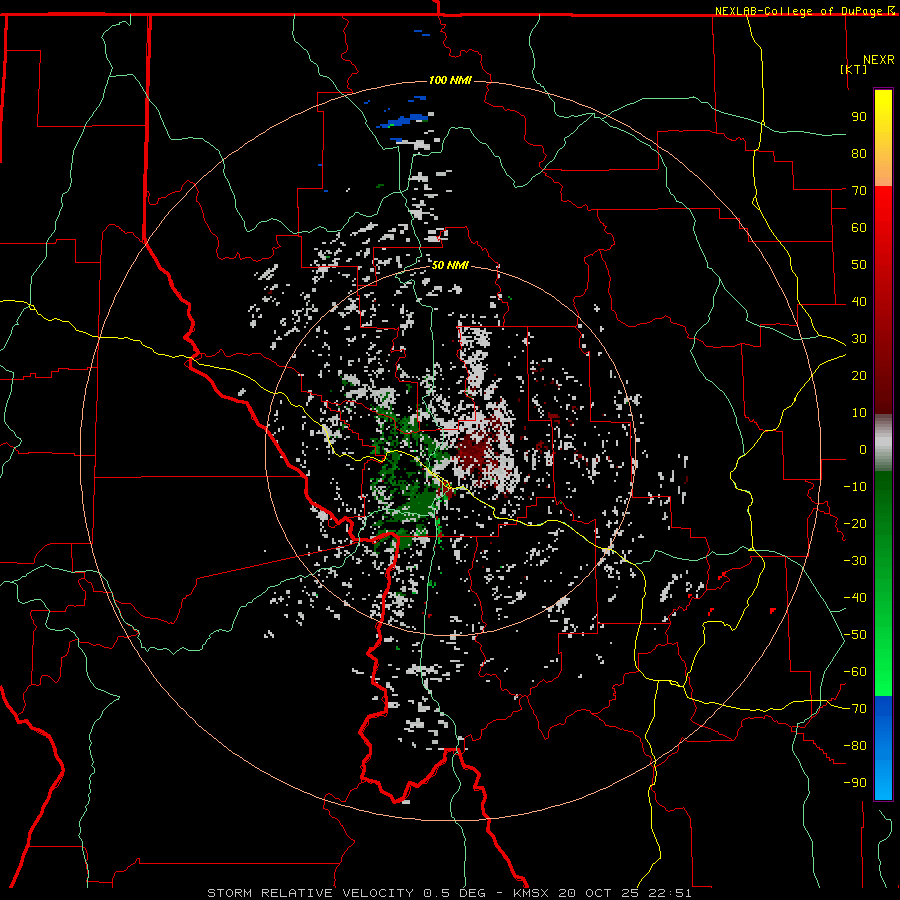Select the positive 50 scale value
This screenshot has height=900, width=900.
pyautogui.click(x=859, y=265)
